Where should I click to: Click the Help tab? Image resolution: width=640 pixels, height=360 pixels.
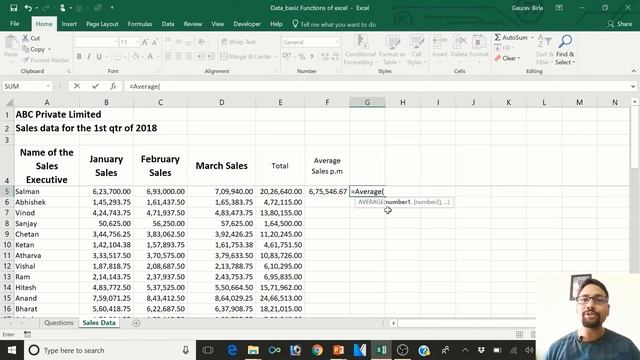[276, 24]
